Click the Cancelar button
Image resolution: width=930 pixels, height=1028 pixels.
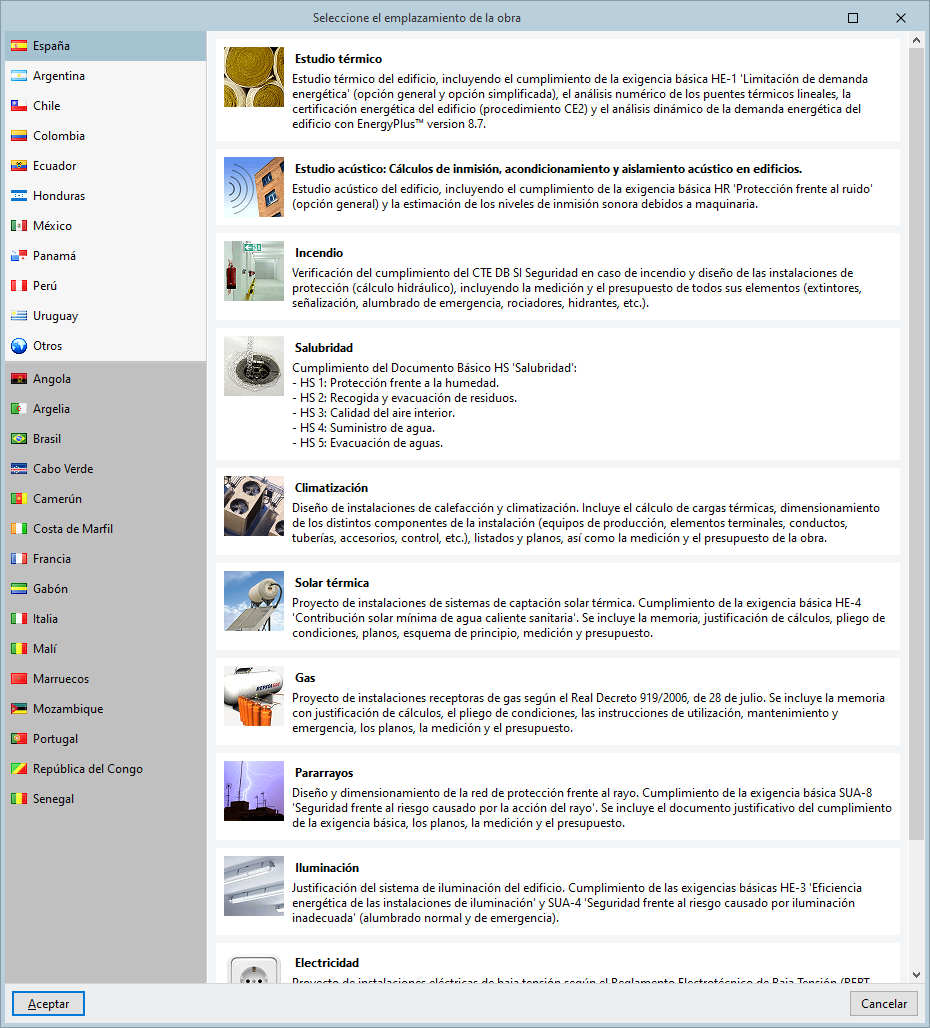coord(883,1004)
